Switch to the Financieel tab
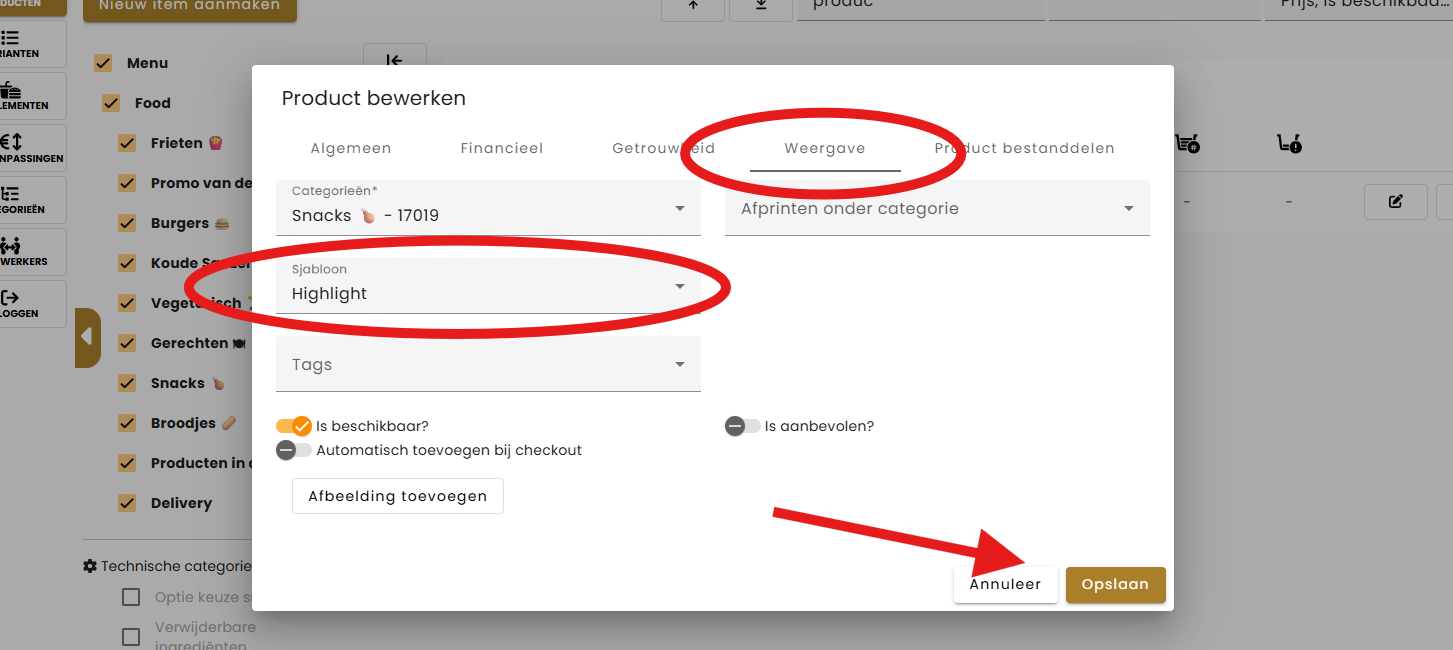Screen dimensions: 1453x650 point(501,148)
